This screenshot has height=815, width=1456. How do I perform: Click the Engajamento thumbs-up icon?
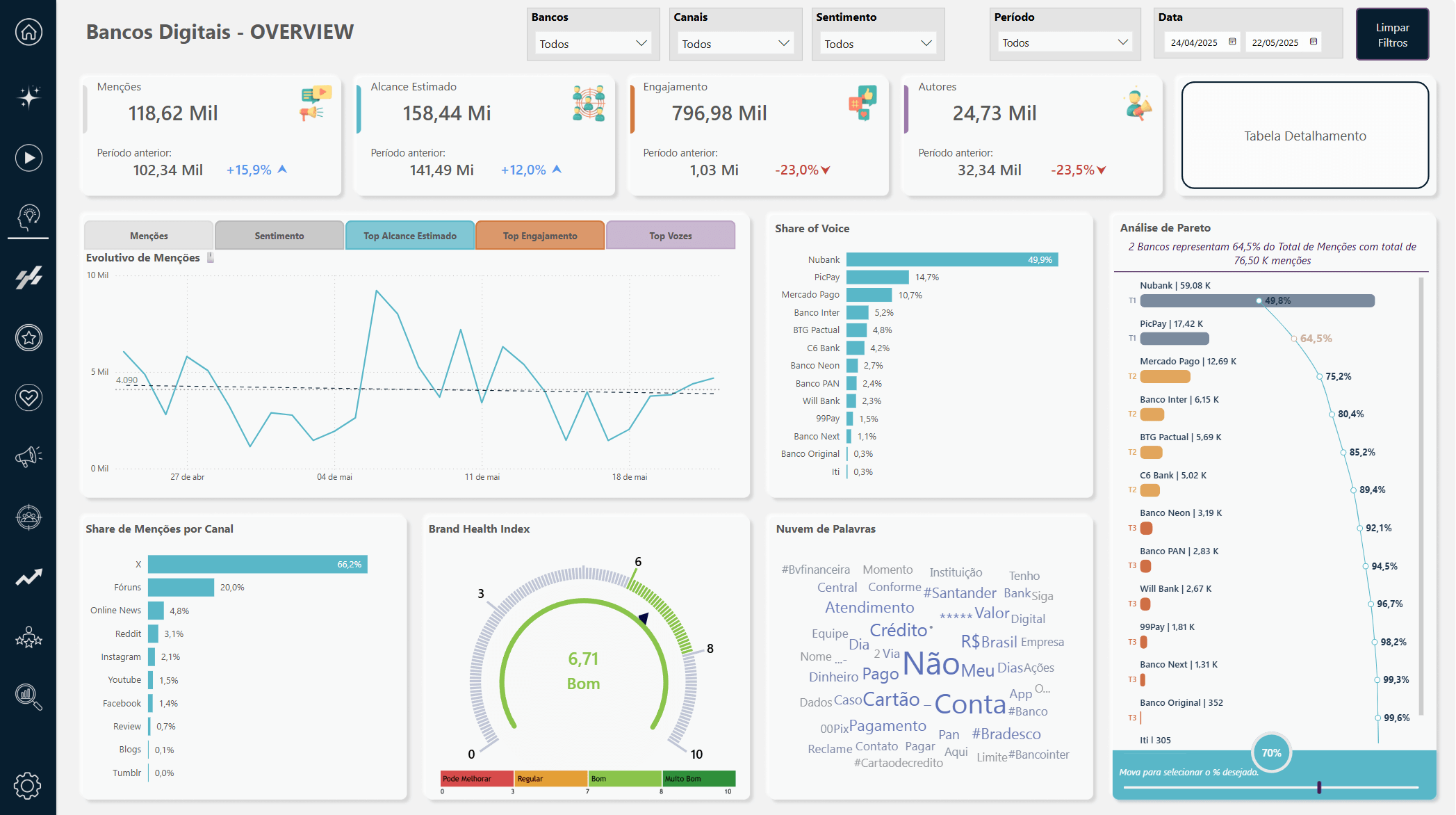tap(862, 103)
